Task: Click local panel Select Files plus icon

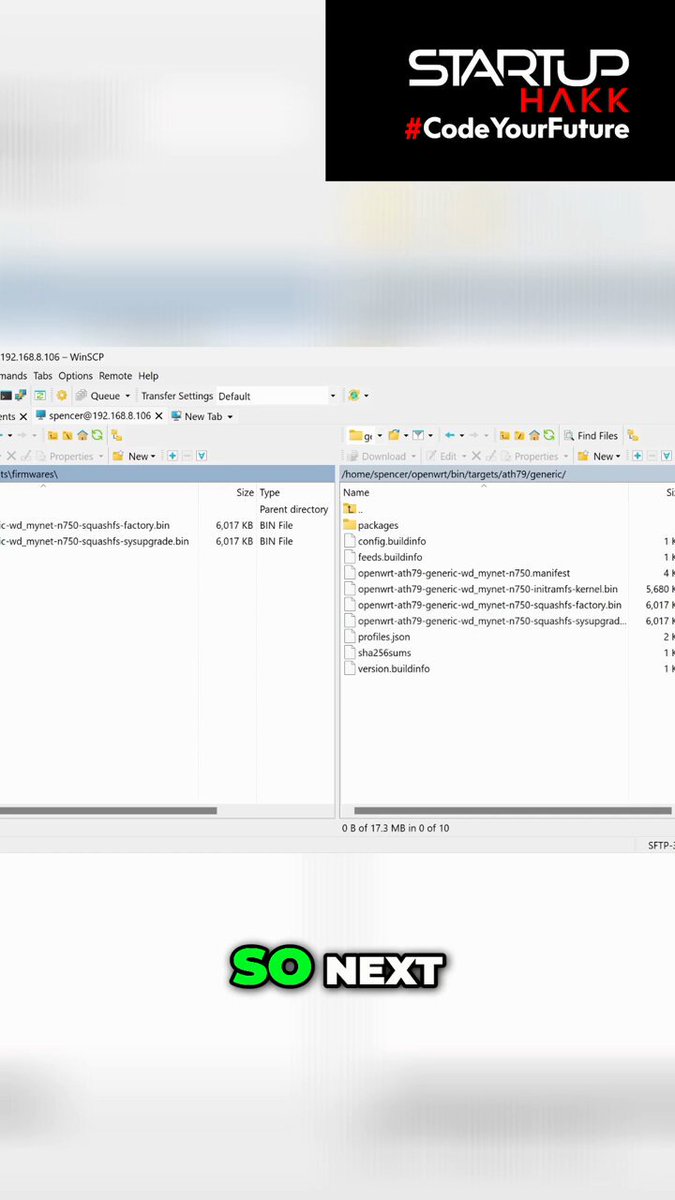Action: 172,456
